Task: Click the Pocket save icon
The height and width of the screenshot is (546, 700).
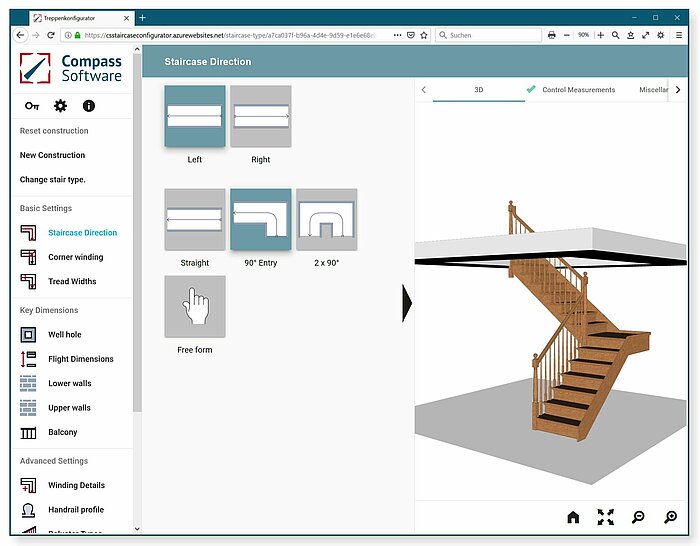Action: click(x=411, y=35)
